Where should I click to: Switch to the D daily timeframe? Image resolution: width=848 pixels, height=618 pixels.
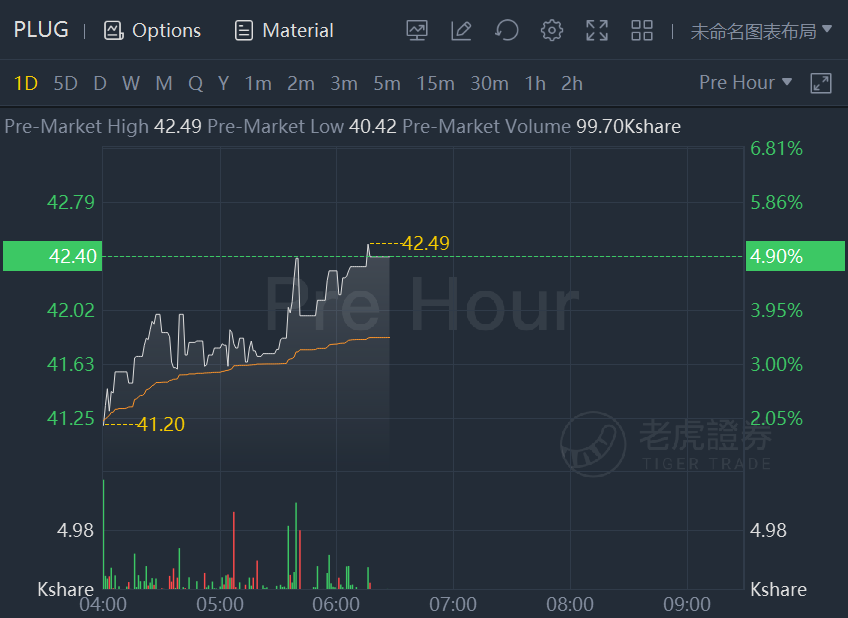100,84
